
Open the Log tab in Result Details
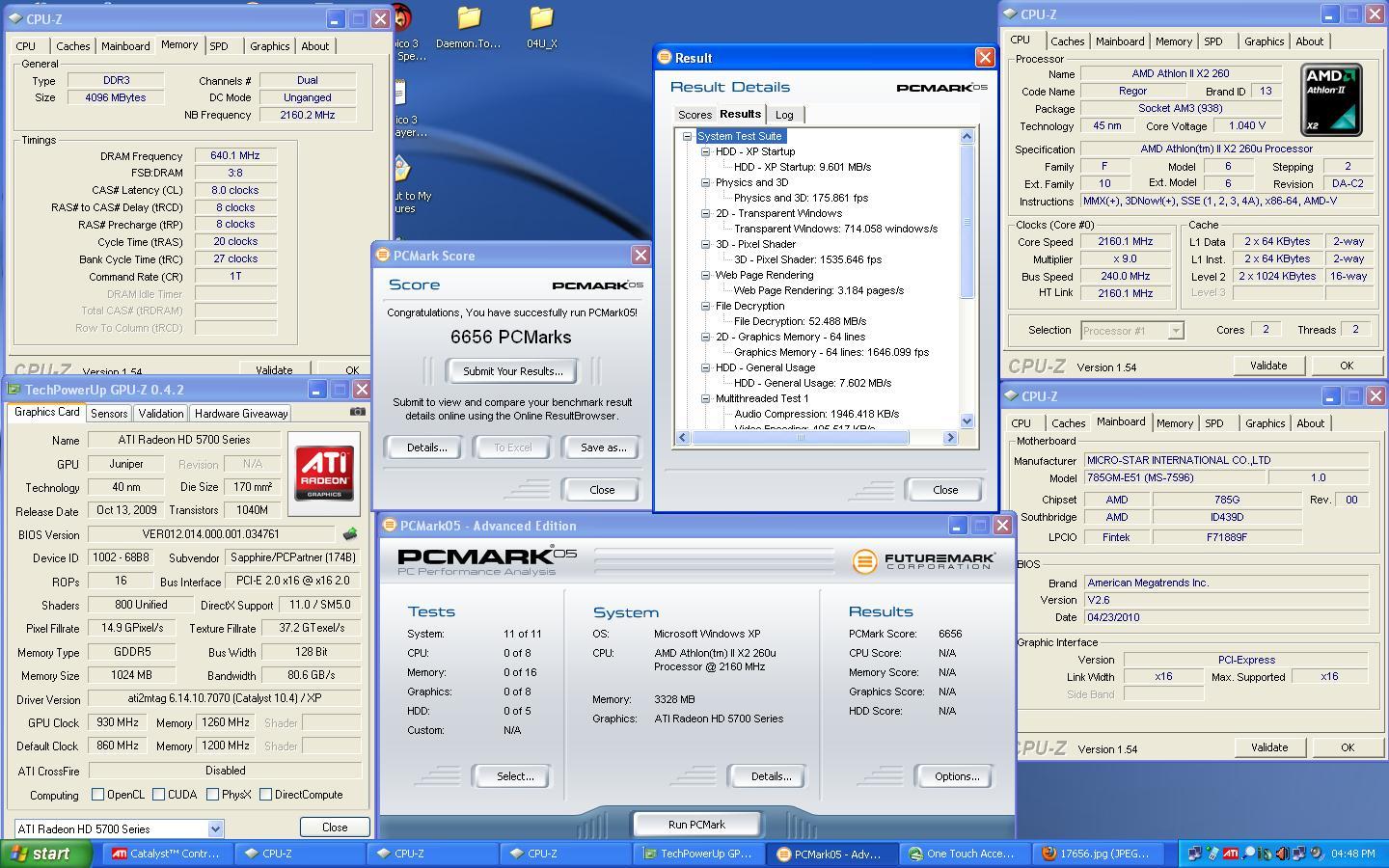784,115
